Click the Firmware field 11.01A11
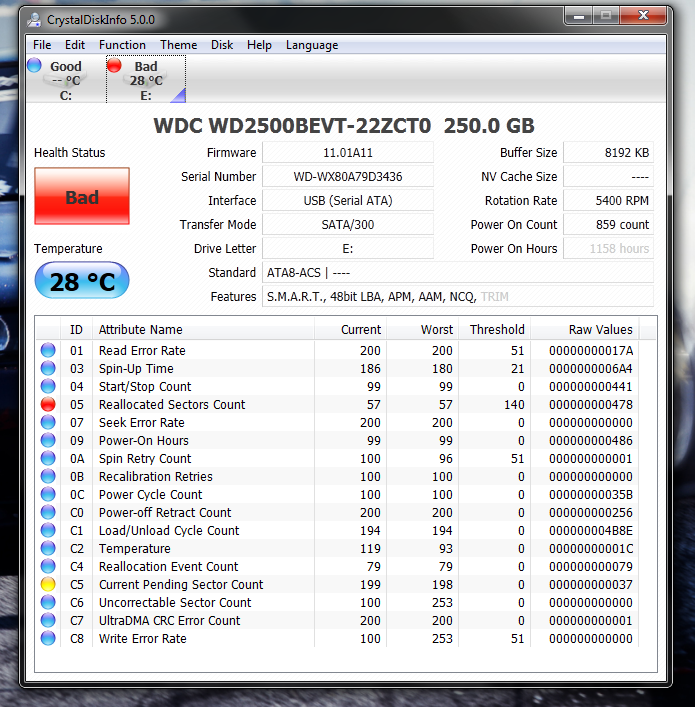The height and width of the screenshot is (707, 695). pos(348,152)
